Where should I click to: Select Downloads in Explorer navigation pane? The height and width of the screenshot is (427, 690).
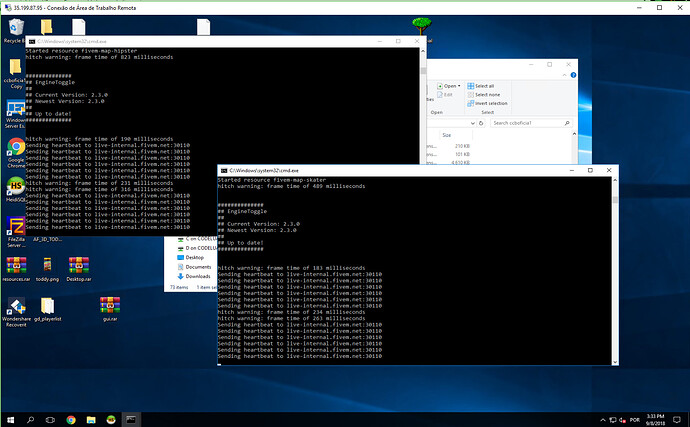[197, 277]
